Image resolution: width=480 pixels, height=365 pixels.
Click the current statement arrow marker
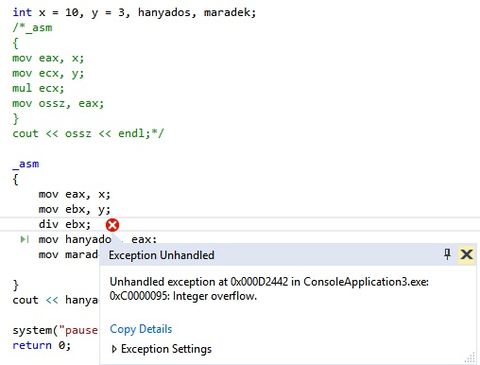[x=25, y=239]
